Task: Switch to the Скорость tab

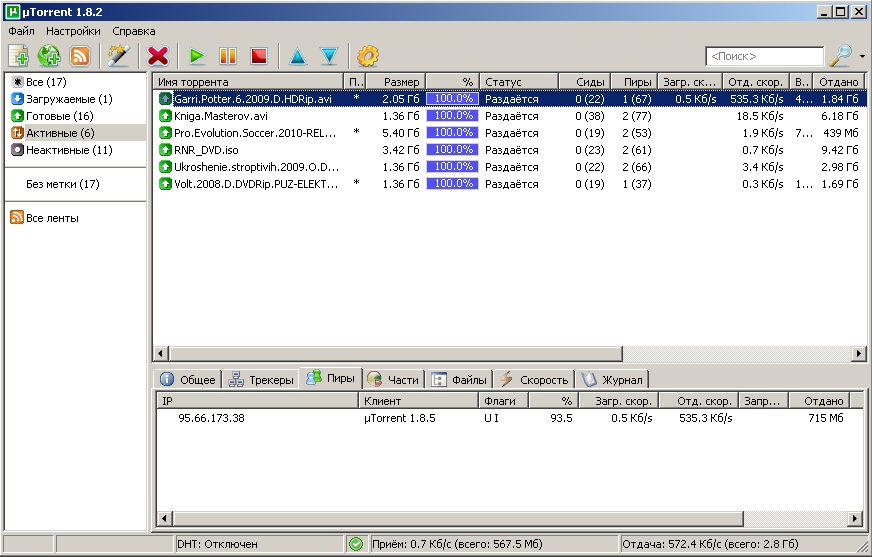Action: point(534,380)
